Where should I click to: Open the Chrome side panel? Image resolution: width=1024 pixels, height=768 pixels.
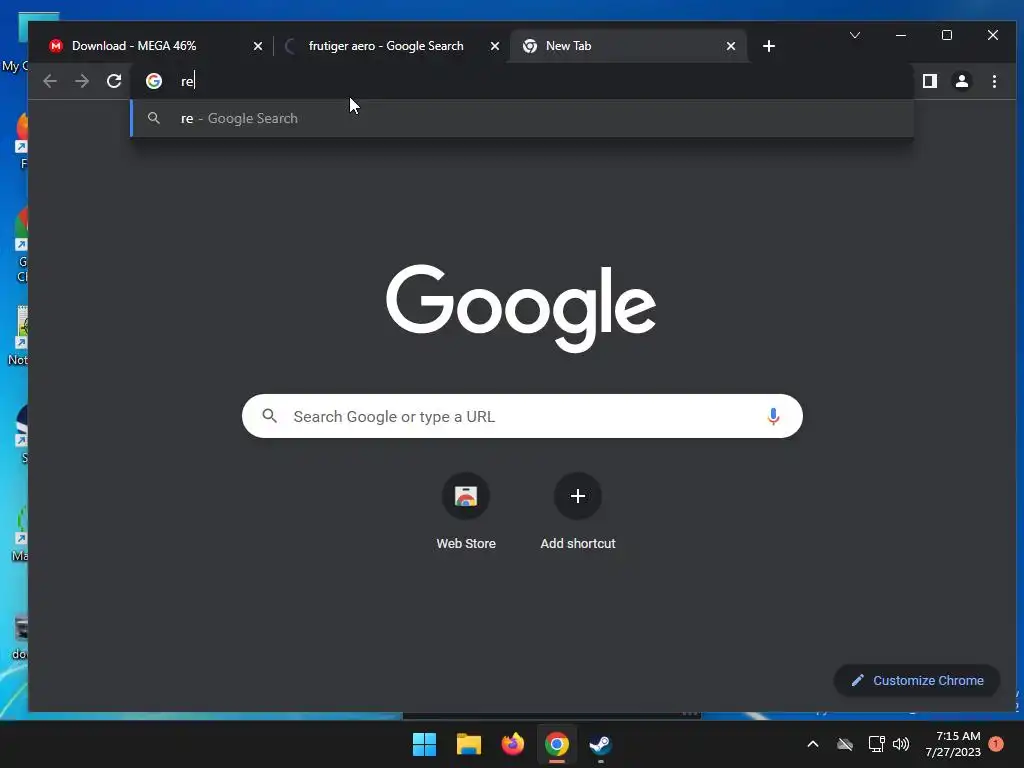coord(930,81)
